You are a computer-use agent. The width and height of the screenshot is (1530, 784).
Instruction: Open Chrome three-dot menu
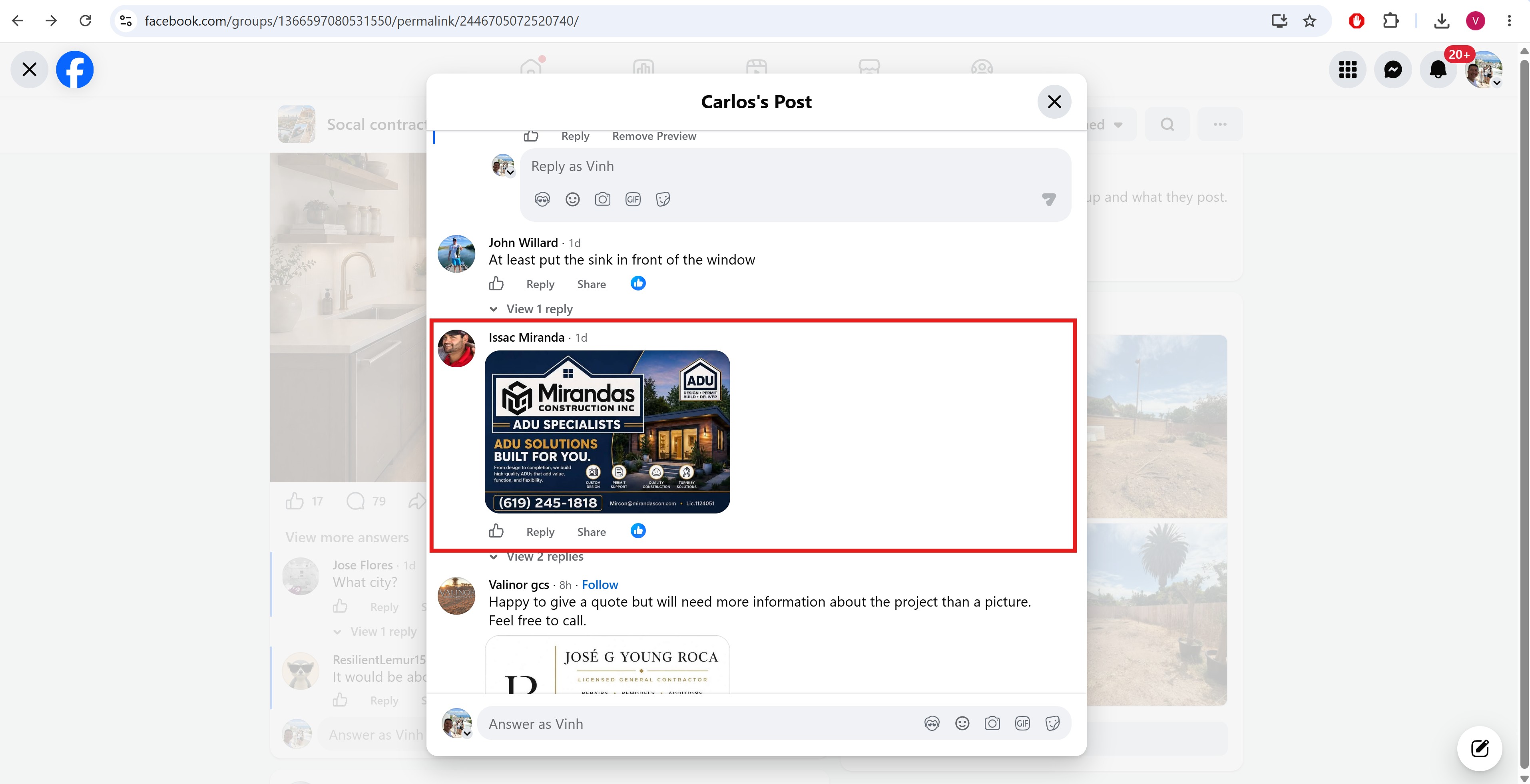1509,22
